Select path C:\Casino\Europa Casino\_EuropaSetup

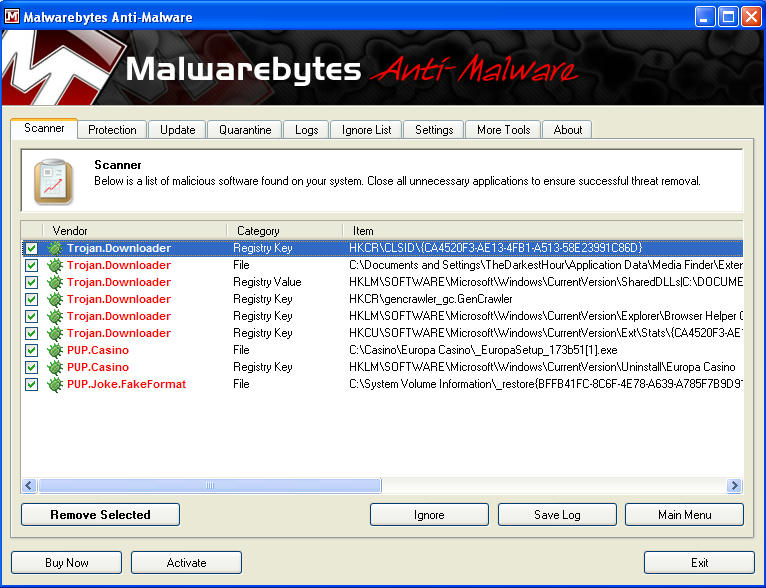pos(483,350)
